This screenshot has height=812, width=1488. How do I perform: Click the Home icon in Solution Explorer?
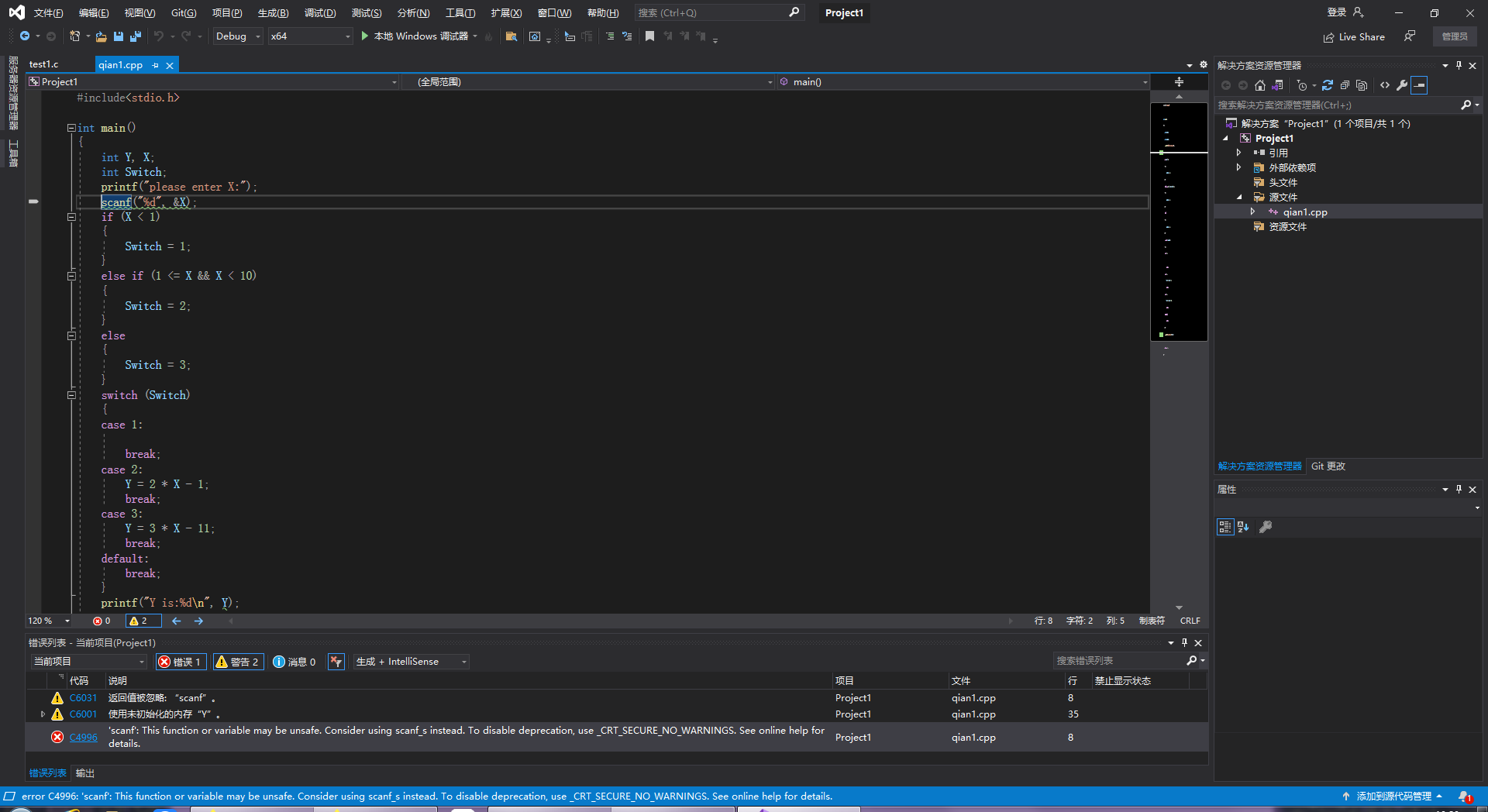point(1260,85)
